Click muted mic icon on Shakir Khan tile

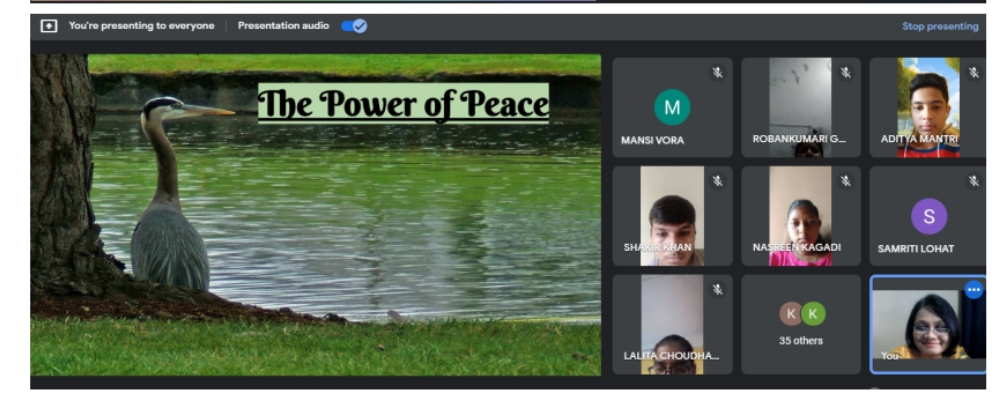pyautogui.click(x=717, y=181)
